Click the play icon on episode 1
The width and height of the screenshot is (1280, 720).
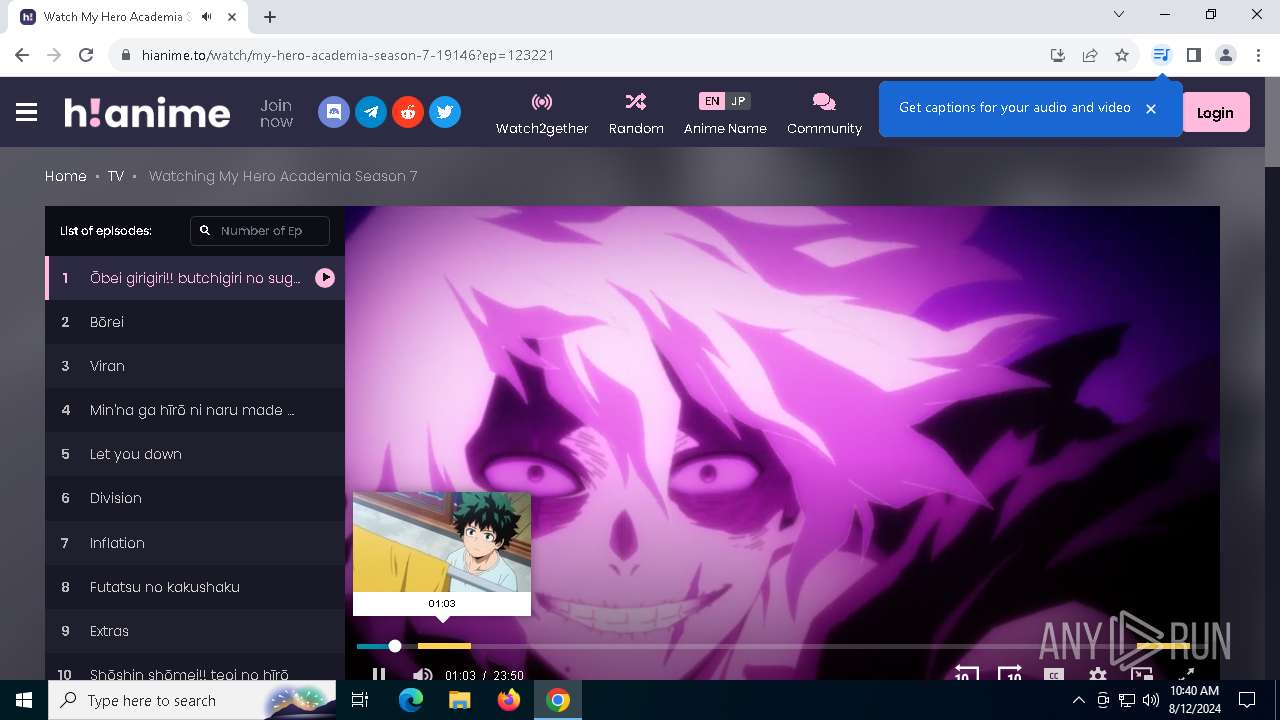(325, 278)
